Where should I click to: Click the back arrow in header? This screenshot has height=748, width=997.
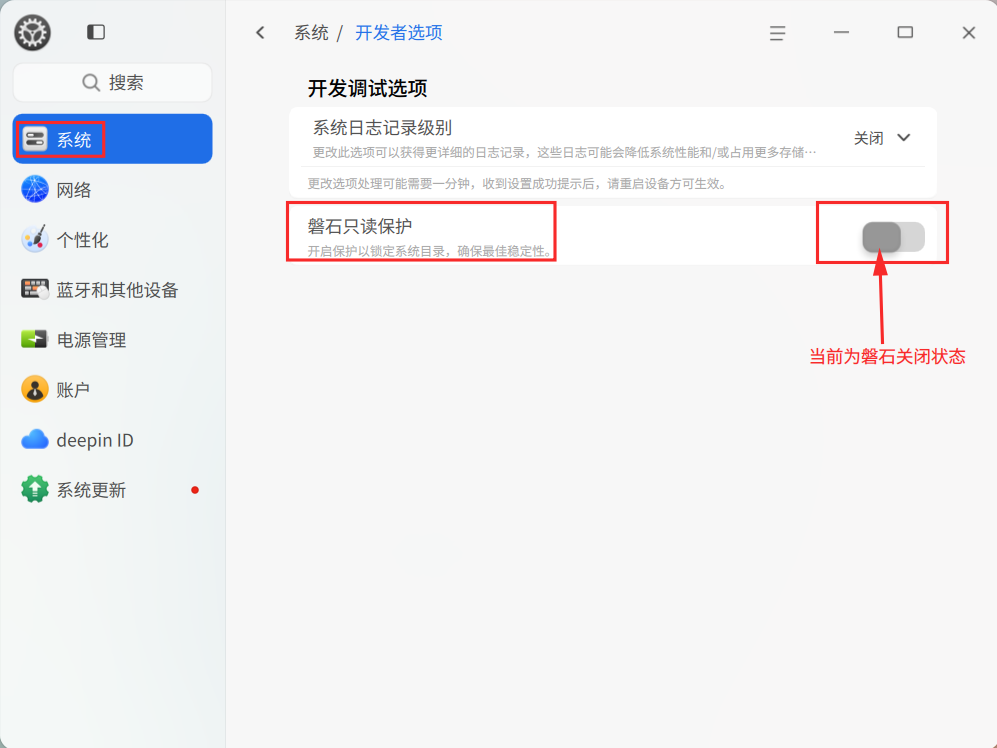tap(260, 33)
